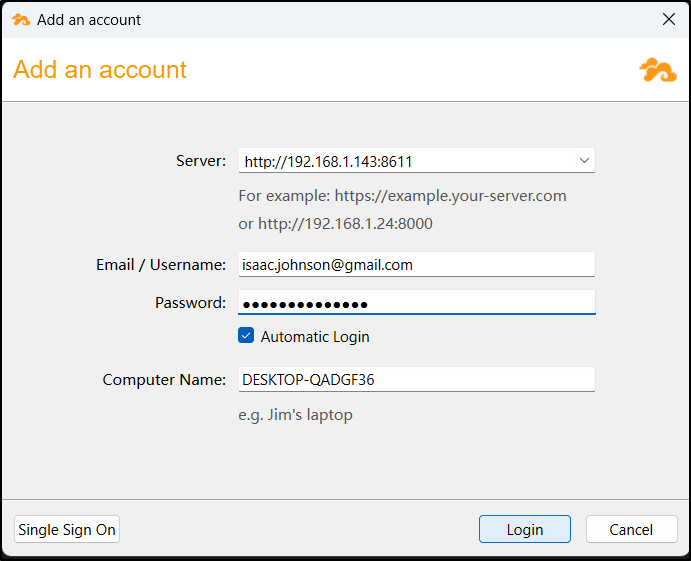Click the example server URL hint text
691x561 pixels.
click(x=402, y=196)
